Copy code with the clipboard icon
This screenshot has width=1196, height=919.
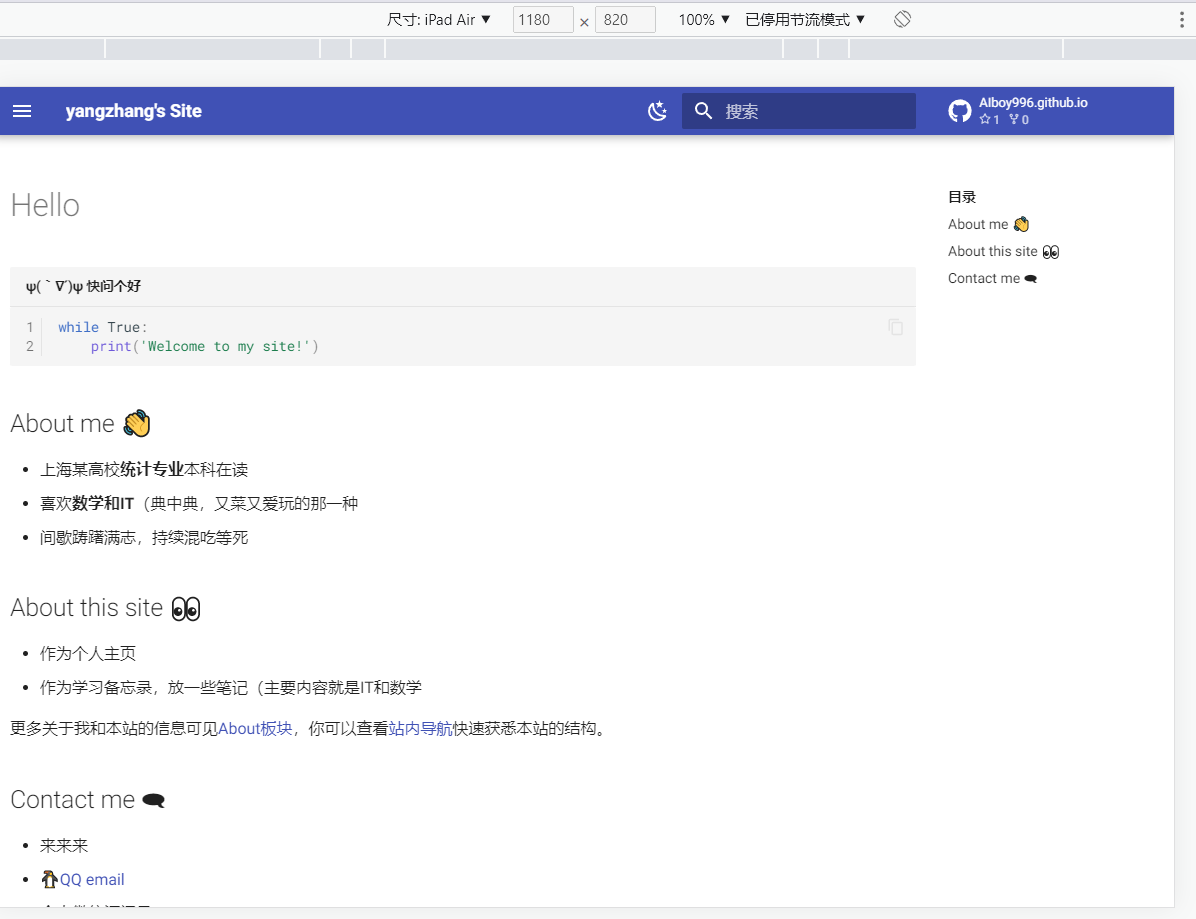(x=896, y=327)
